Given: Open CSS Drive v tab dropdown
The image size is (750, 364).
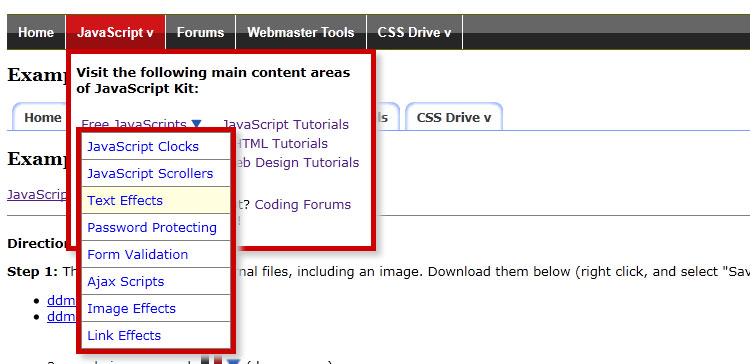Looking at the screenshot, I should tap(453, 117).
